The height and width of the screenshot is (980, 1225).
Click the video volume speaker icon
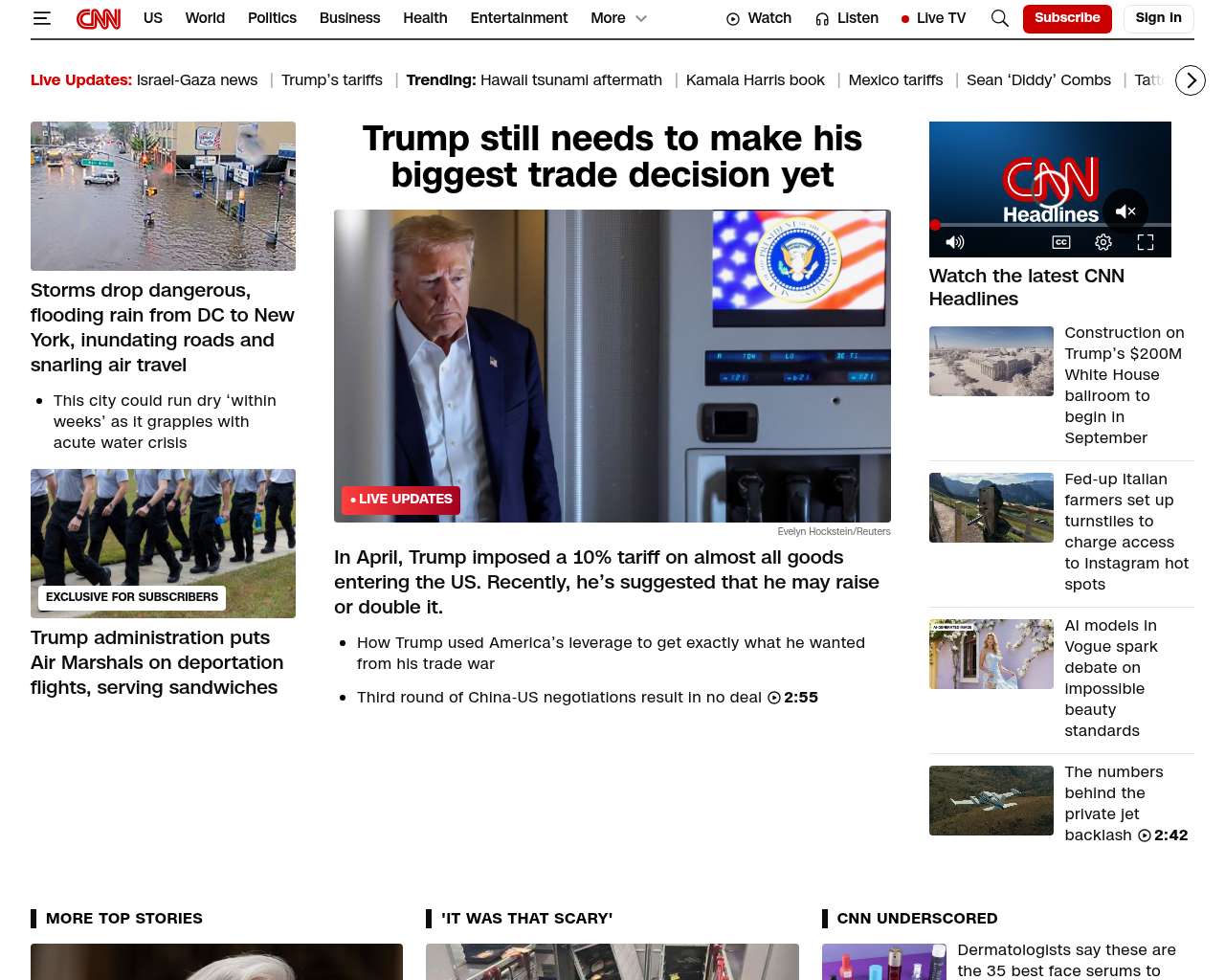coord(955,242)
